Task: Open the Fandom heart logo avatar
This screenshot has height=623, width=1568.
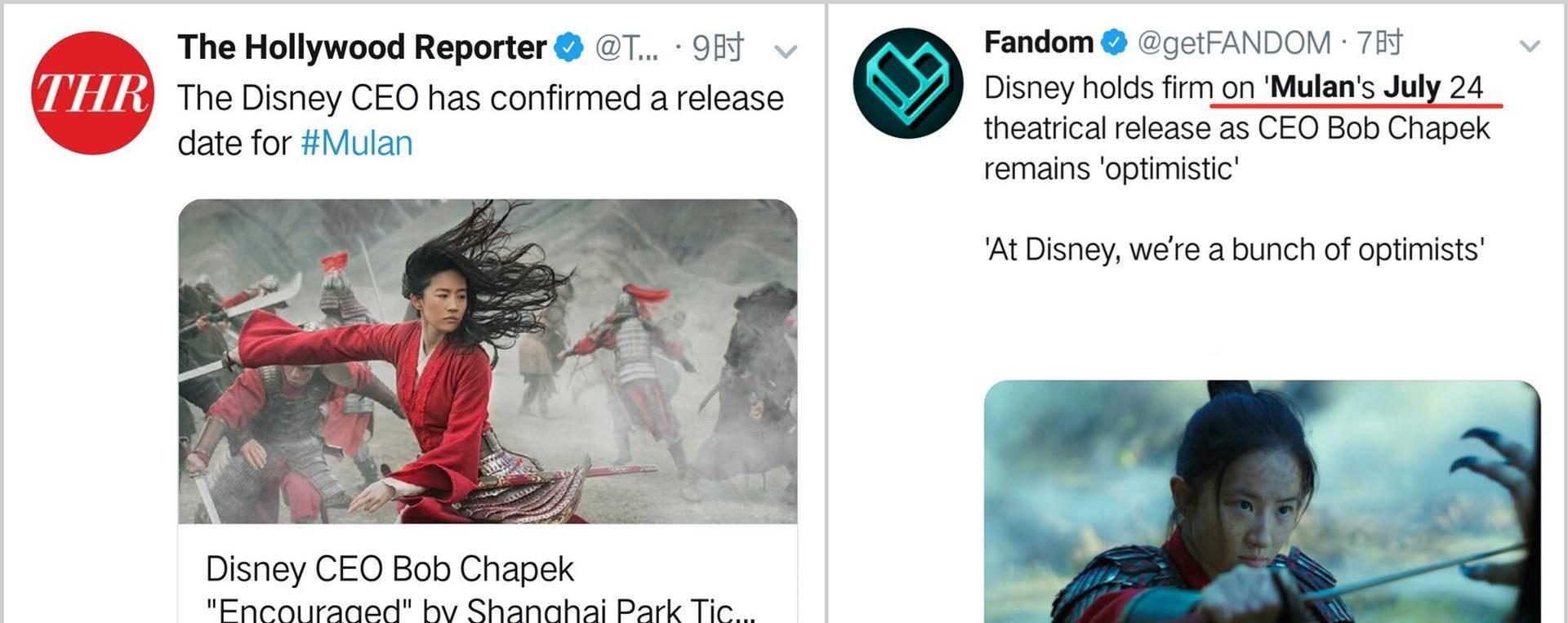Action: [x=908, y=83]
